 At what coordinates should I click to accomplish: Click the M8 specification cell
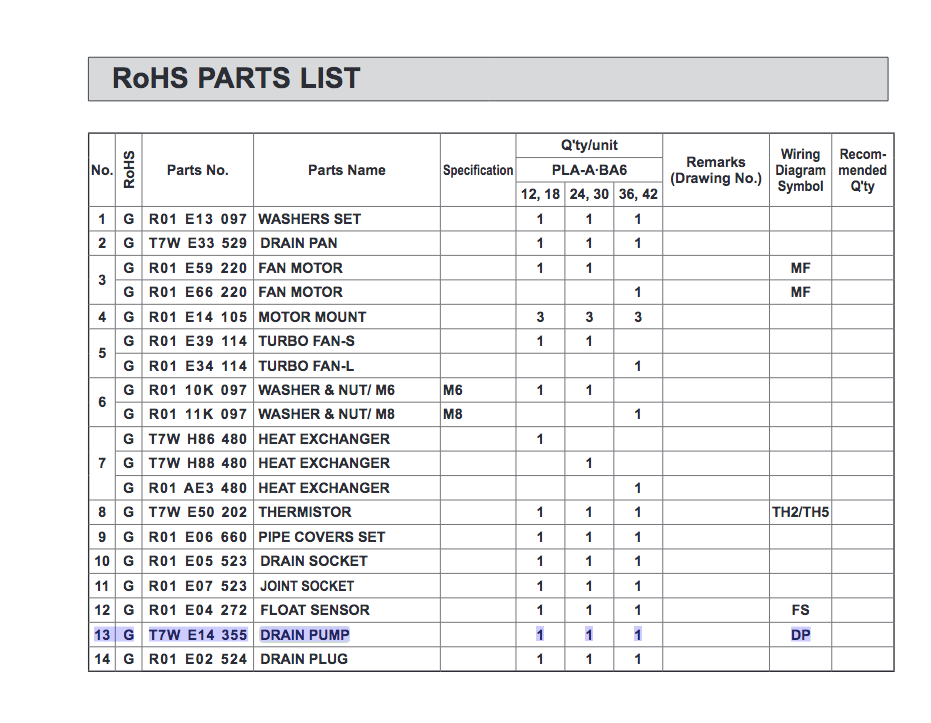pos(453,414)
